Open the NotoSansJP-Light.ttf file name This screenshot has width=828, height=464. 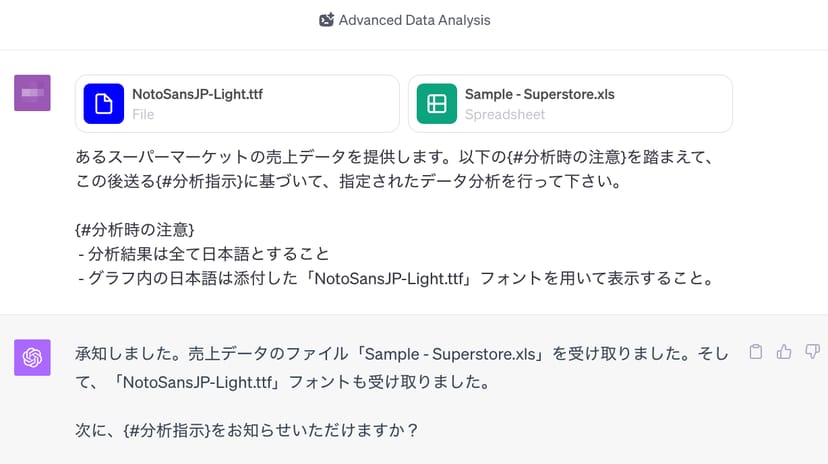(198, 95)
